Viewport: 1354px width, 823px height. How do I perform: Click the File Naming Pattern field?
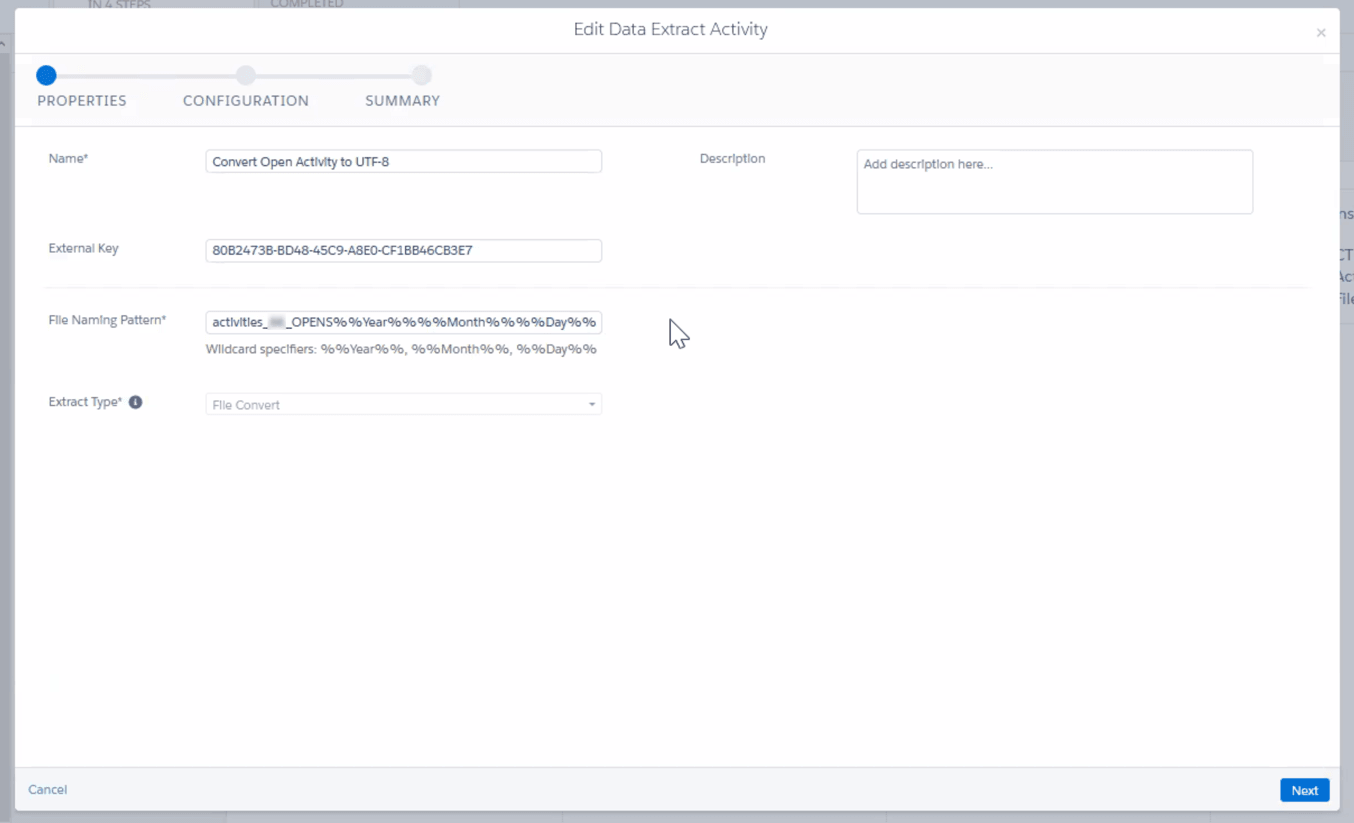coord(403,322)
